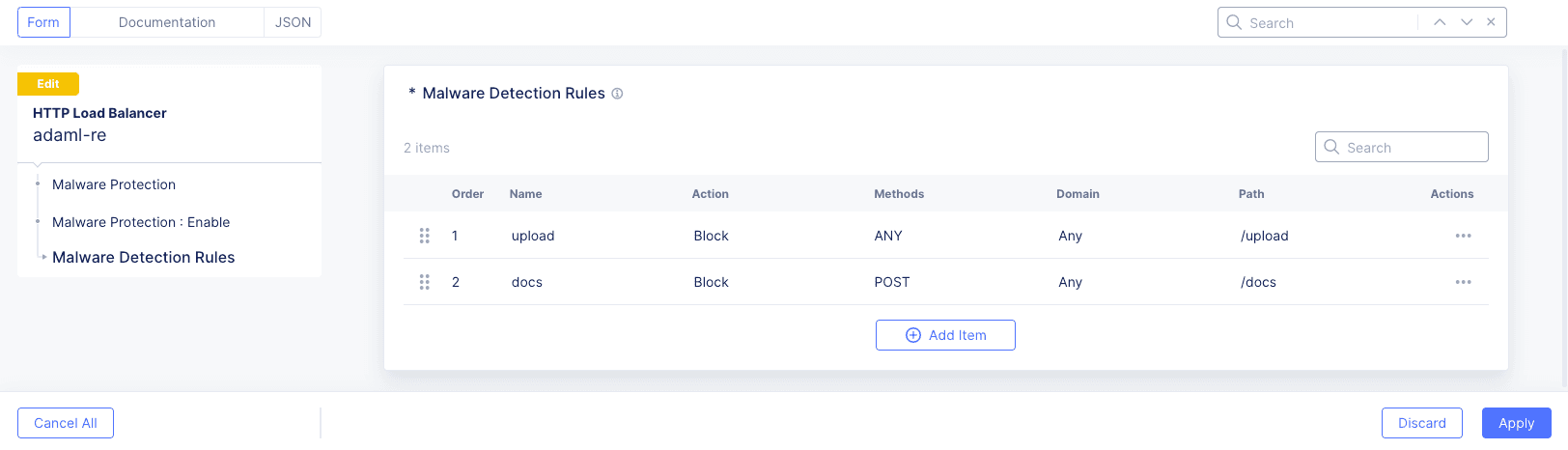This screenshot has width=1568, height=450.
Task: Switch to the Documentation tab
Action: point(167,22)
